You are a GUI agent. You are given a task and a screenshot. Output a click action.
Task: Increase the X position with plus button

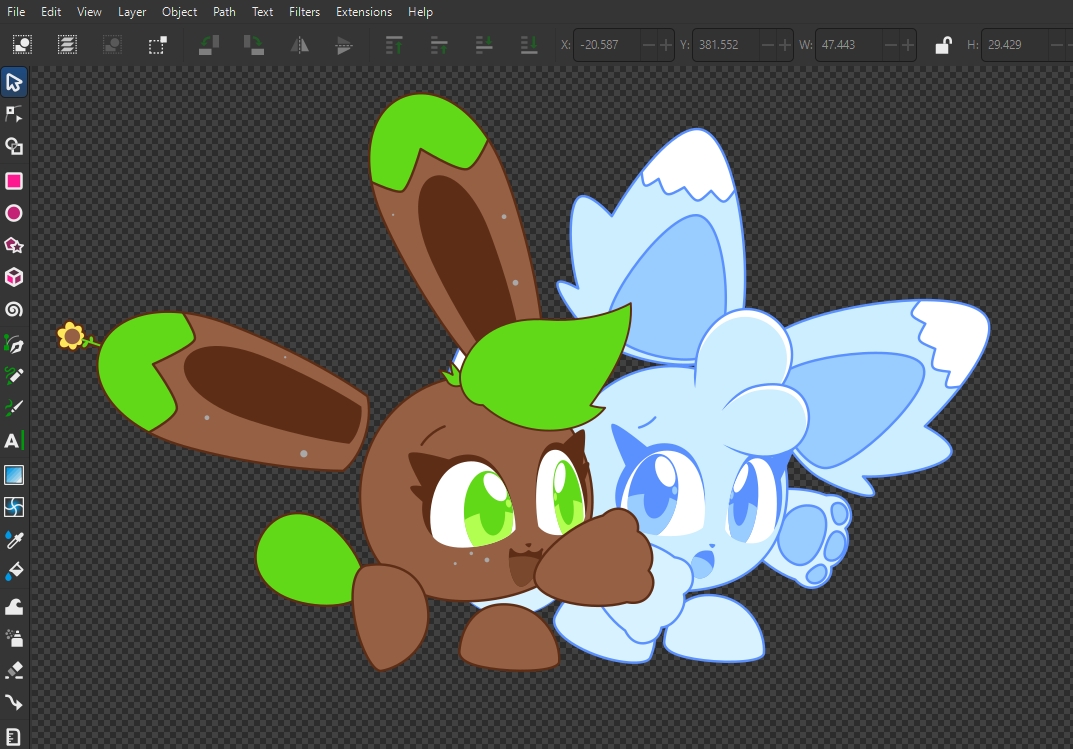click(x=667, y=45)
